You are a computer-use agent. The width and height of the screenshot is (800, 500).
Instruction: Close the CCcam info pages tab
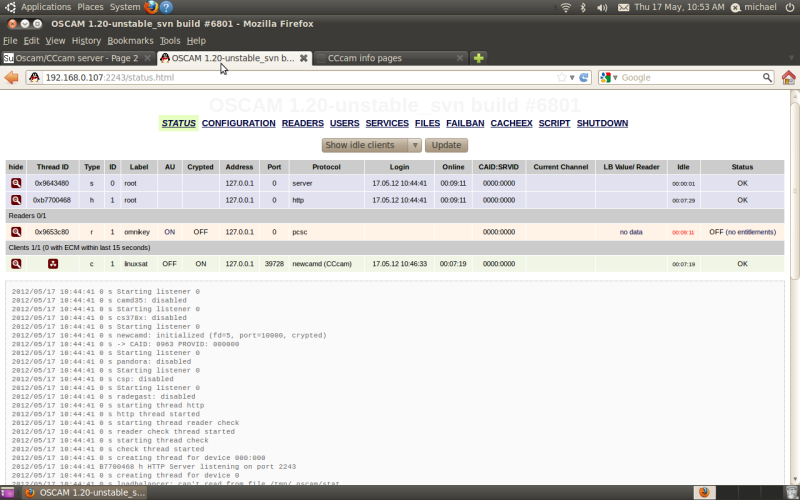[x=459, y=58]
